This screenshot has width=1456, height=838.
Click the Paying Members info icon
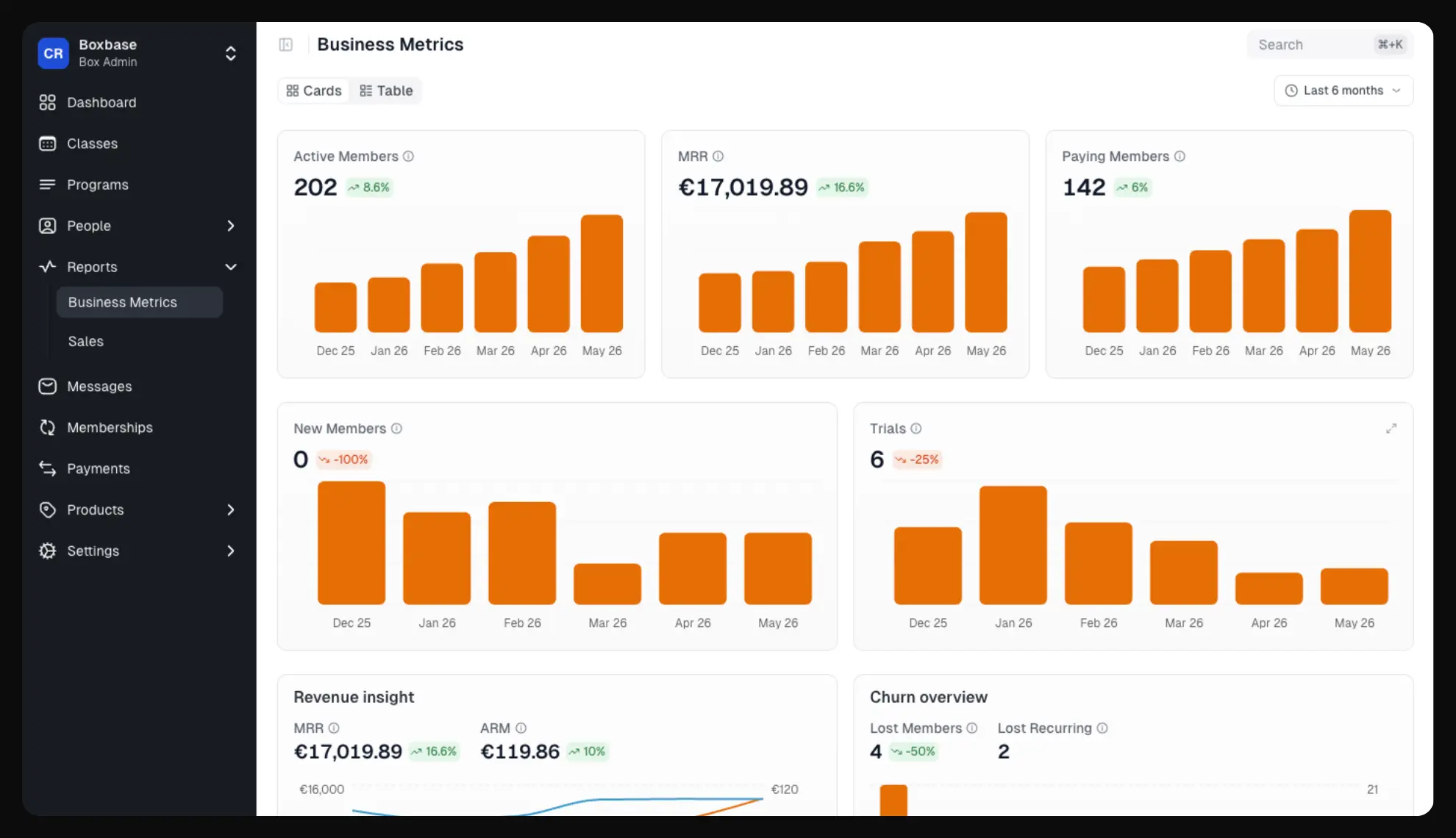click(1180, 156)
